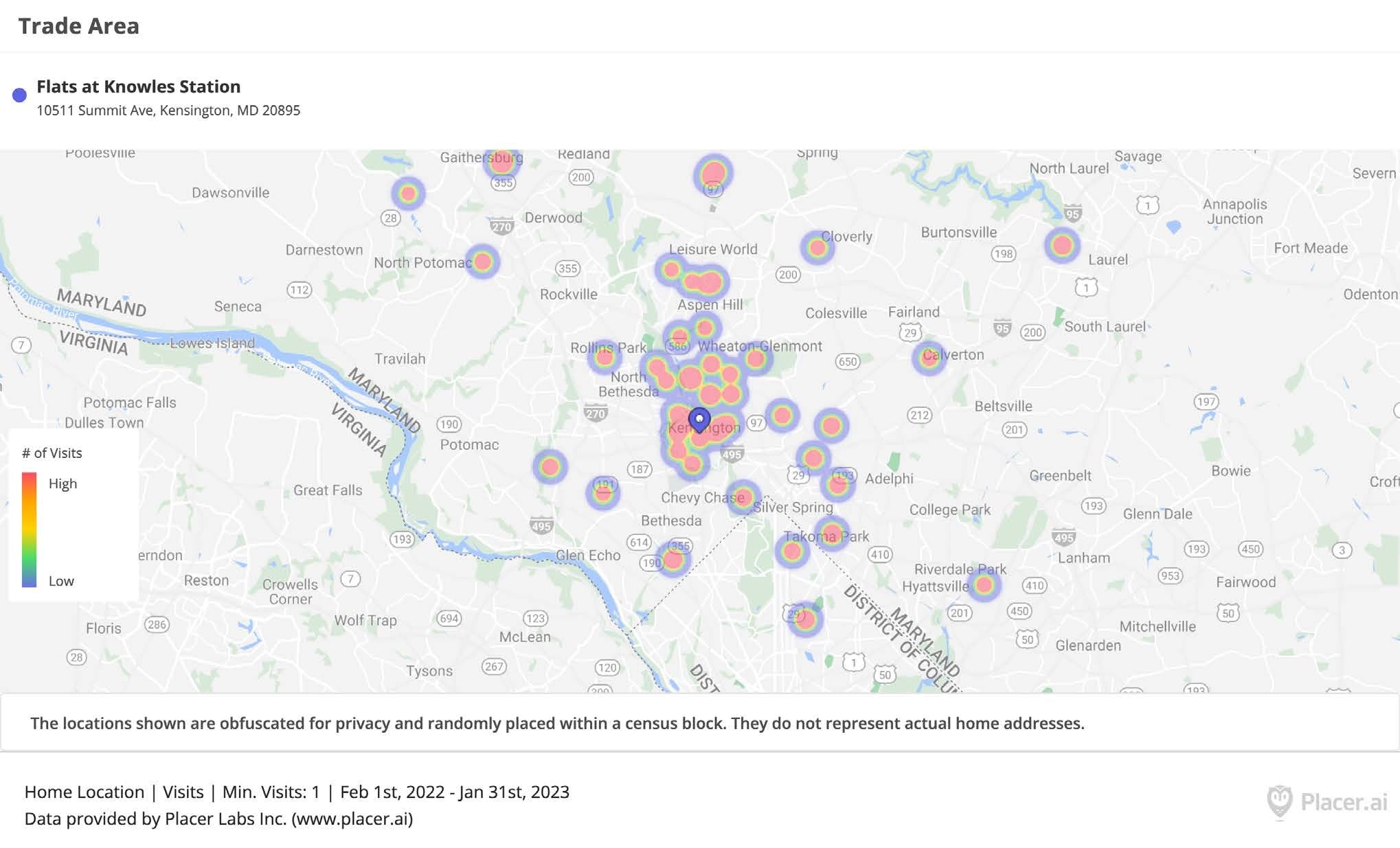1400x848 pixels.
Task: Select the Adelphi place label
Action: click(889, 479)
